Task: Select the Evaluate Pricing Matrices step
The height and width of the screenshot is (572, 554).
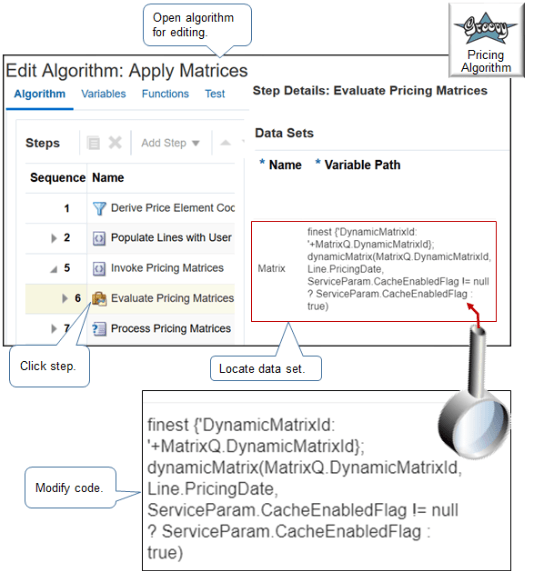Action: pos(130,299)
